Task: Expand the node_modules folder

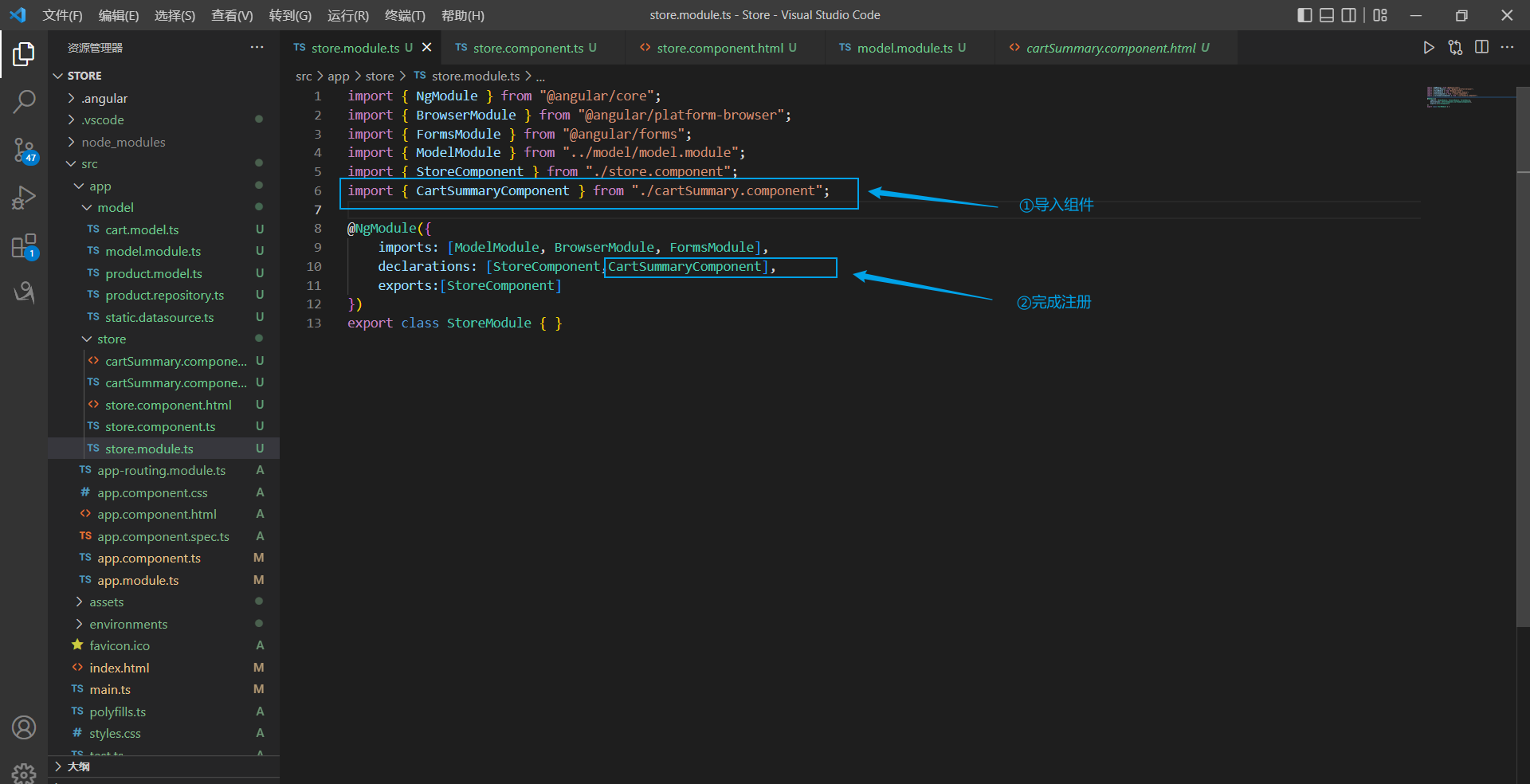Action: coord(123,142)
